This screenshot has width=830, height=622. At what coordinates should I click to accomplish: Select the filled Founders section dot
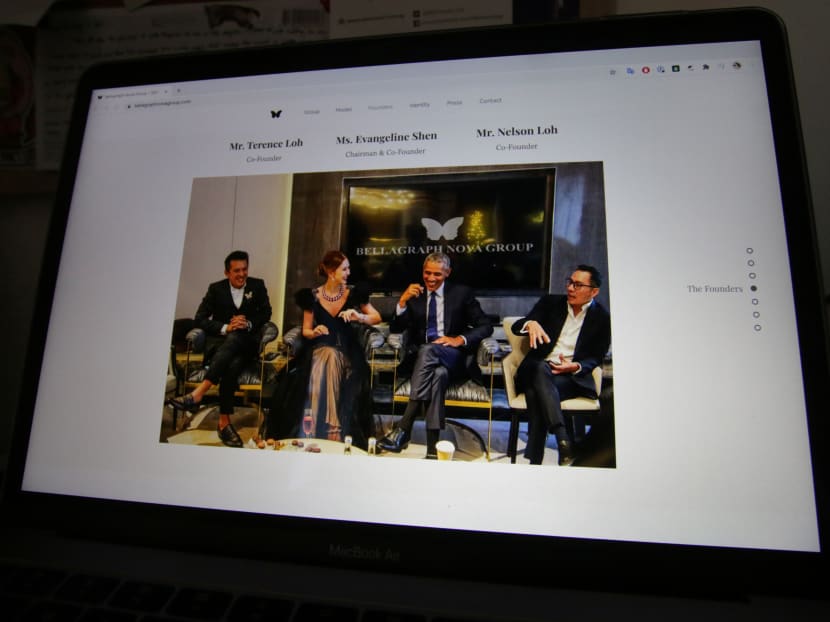coord(754,289)
